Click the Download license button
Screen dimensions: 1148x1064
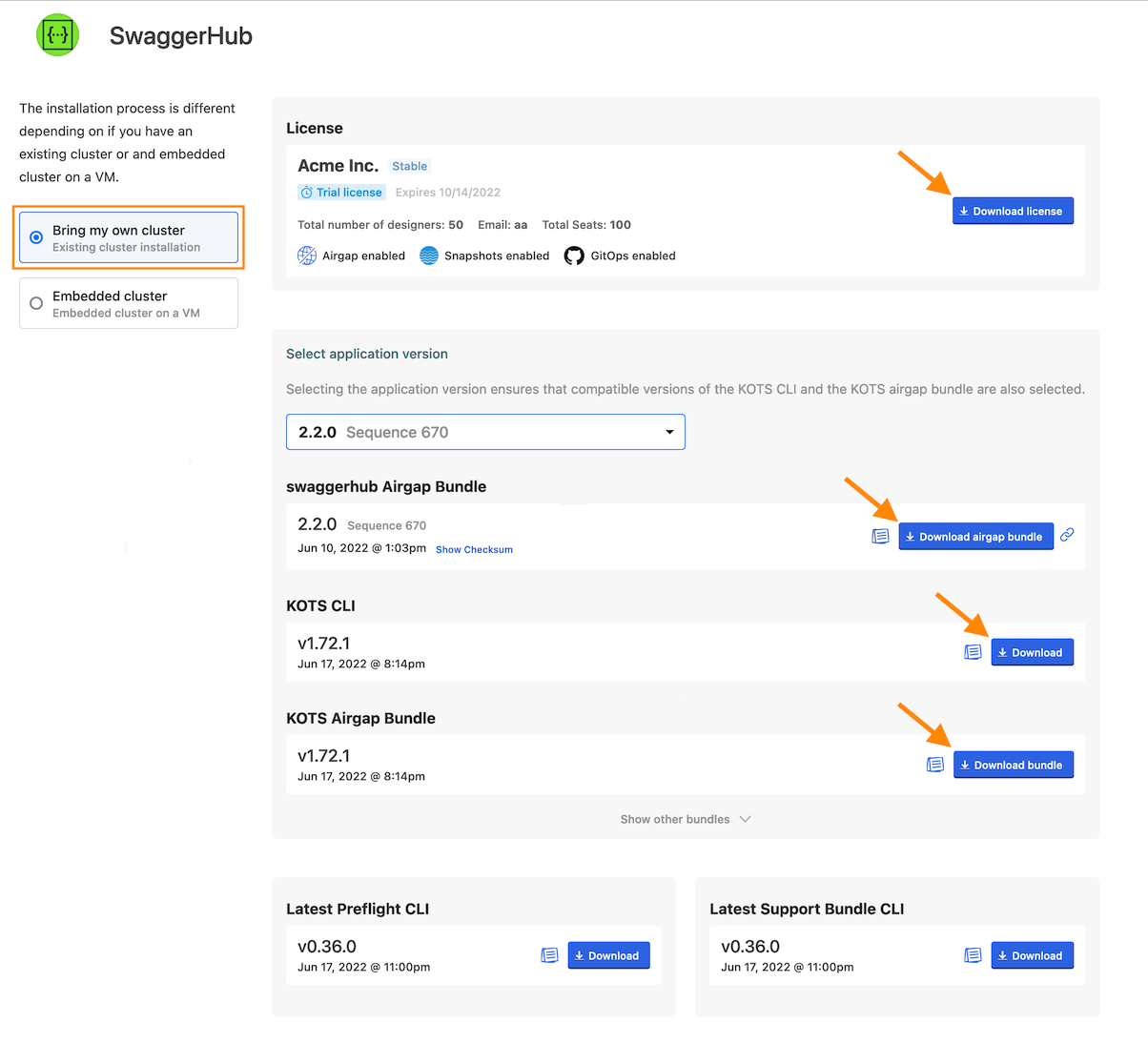(x=1013, y=211)
